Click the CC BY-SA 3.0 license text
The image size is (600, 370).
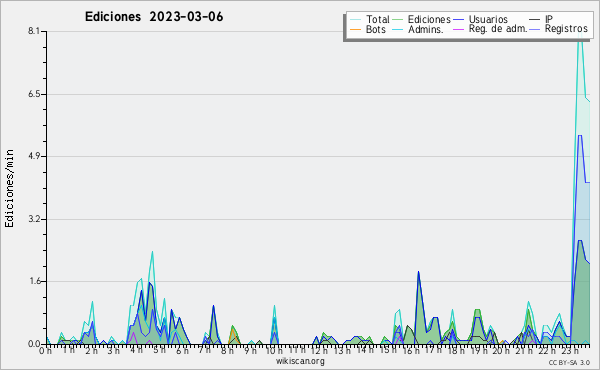[569, 363]
